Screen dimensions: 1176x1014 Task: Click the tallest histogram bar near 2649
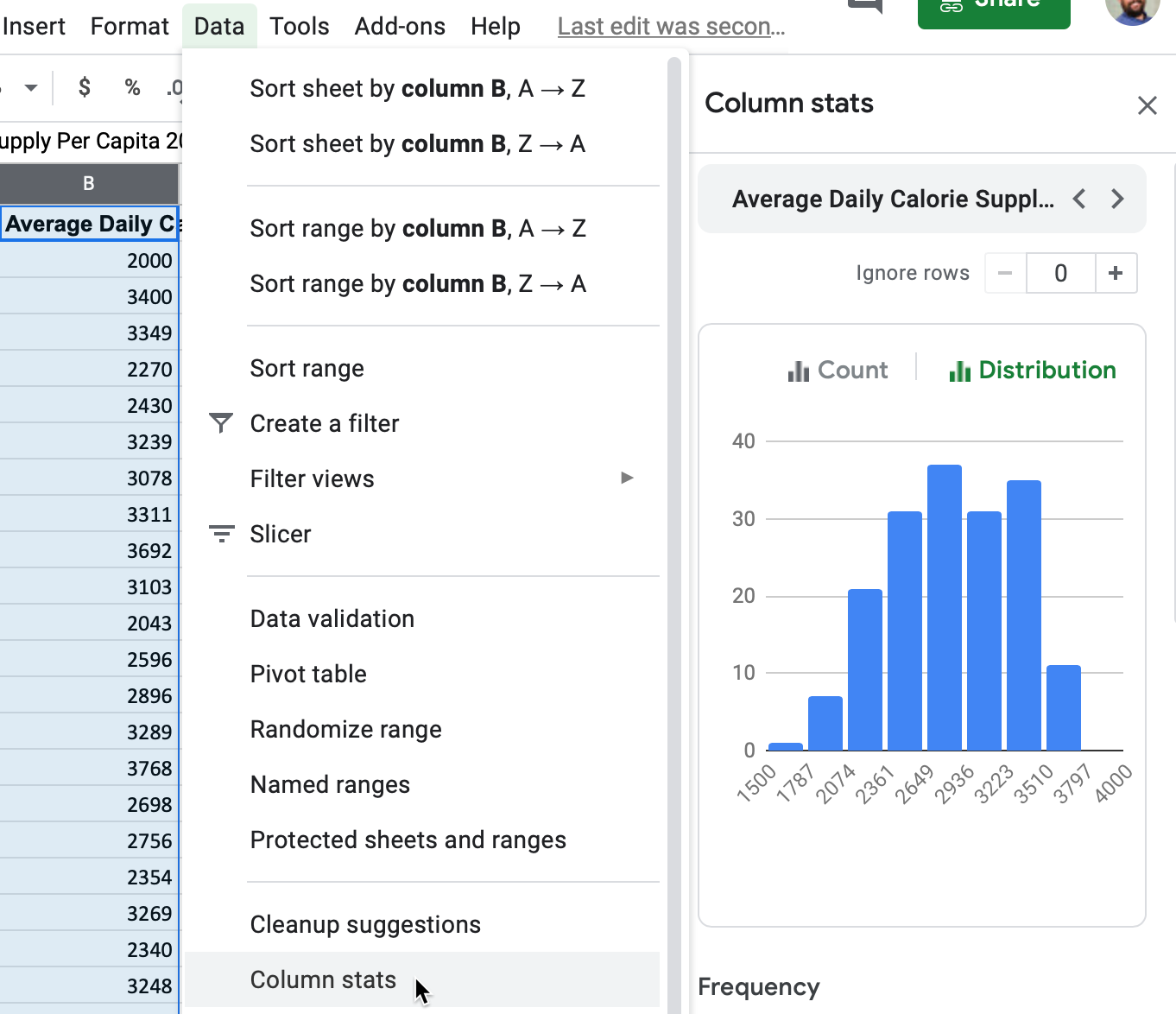[945, 607]
